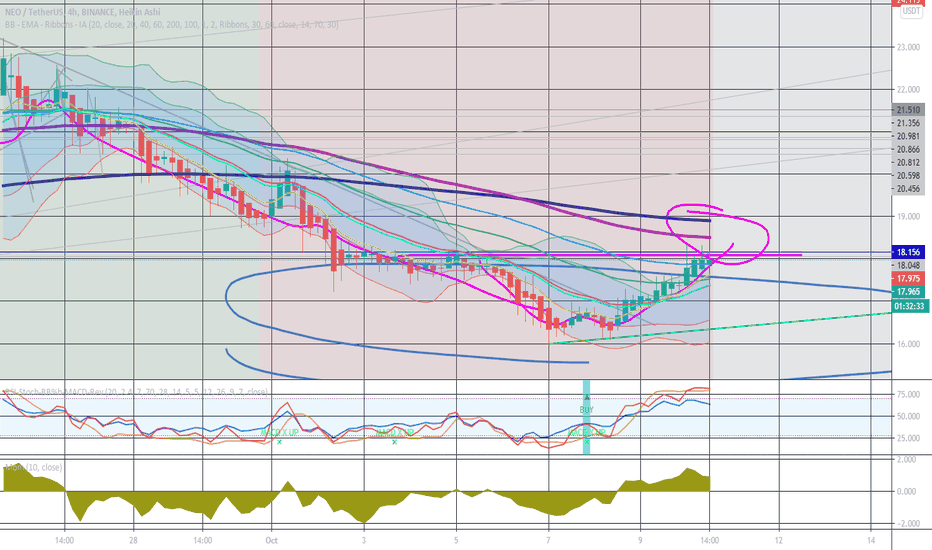
Task: Click the 21.356 price level label
Action: click(x=908, y=123)
